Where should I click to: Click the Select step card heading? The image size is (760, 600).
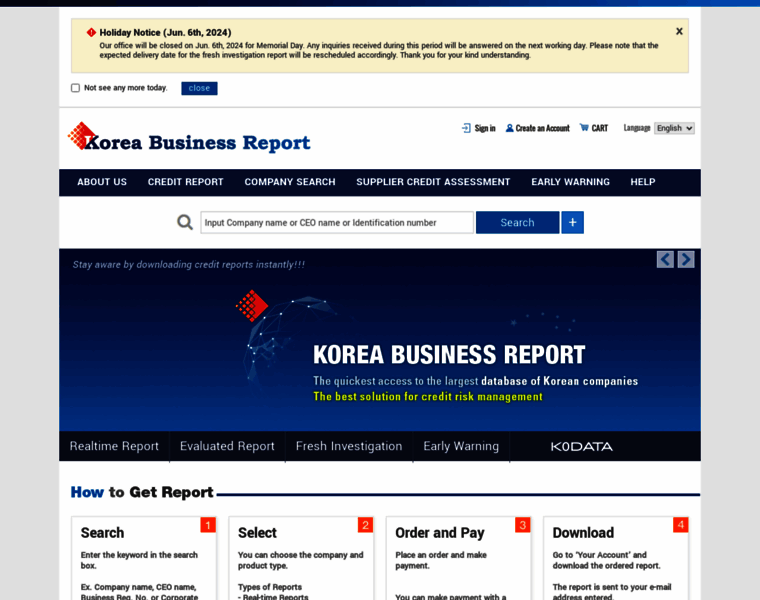pyautogui.click(x=257, y=533)
